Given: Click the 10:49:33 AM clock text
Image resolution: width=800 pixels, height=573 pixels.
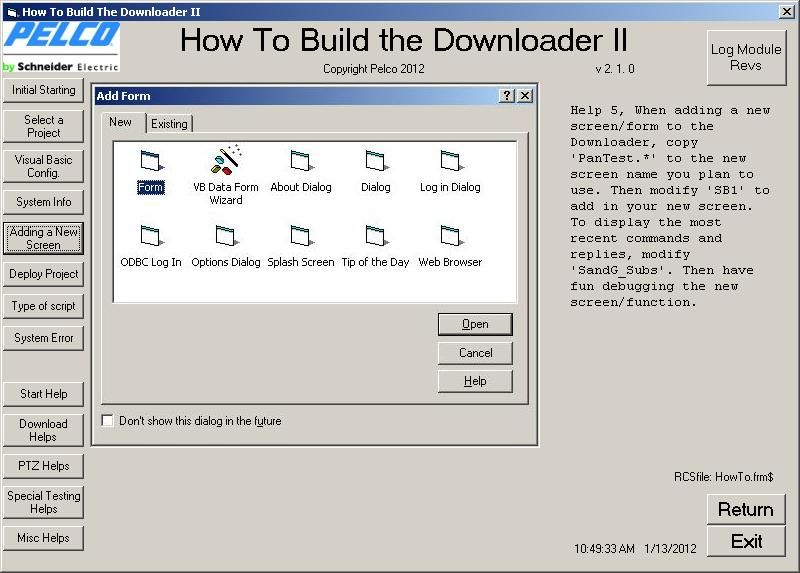Looking at the screenshot, I should point(604,549).
